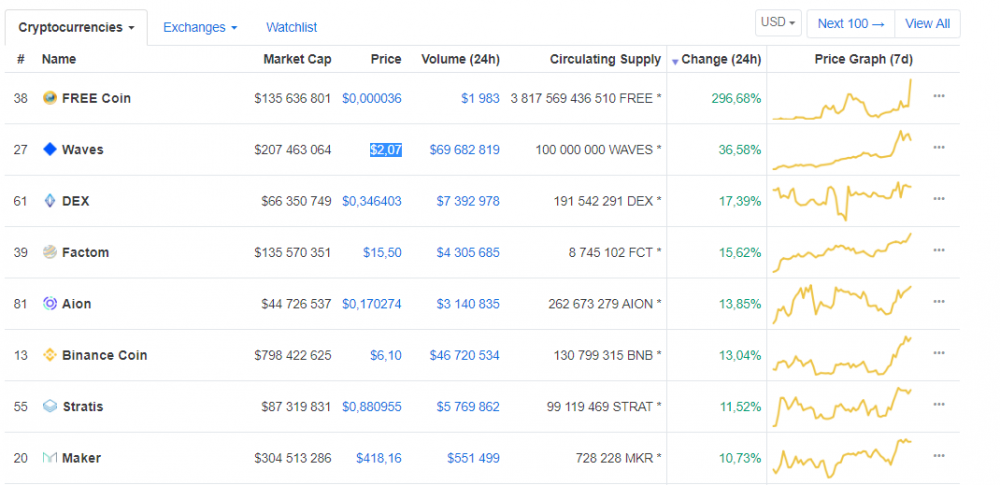Click Binance Coin volume $46 720 534
Image resolution: width=1000 pixels, height=485 pixels.
[x=464, y=355]
